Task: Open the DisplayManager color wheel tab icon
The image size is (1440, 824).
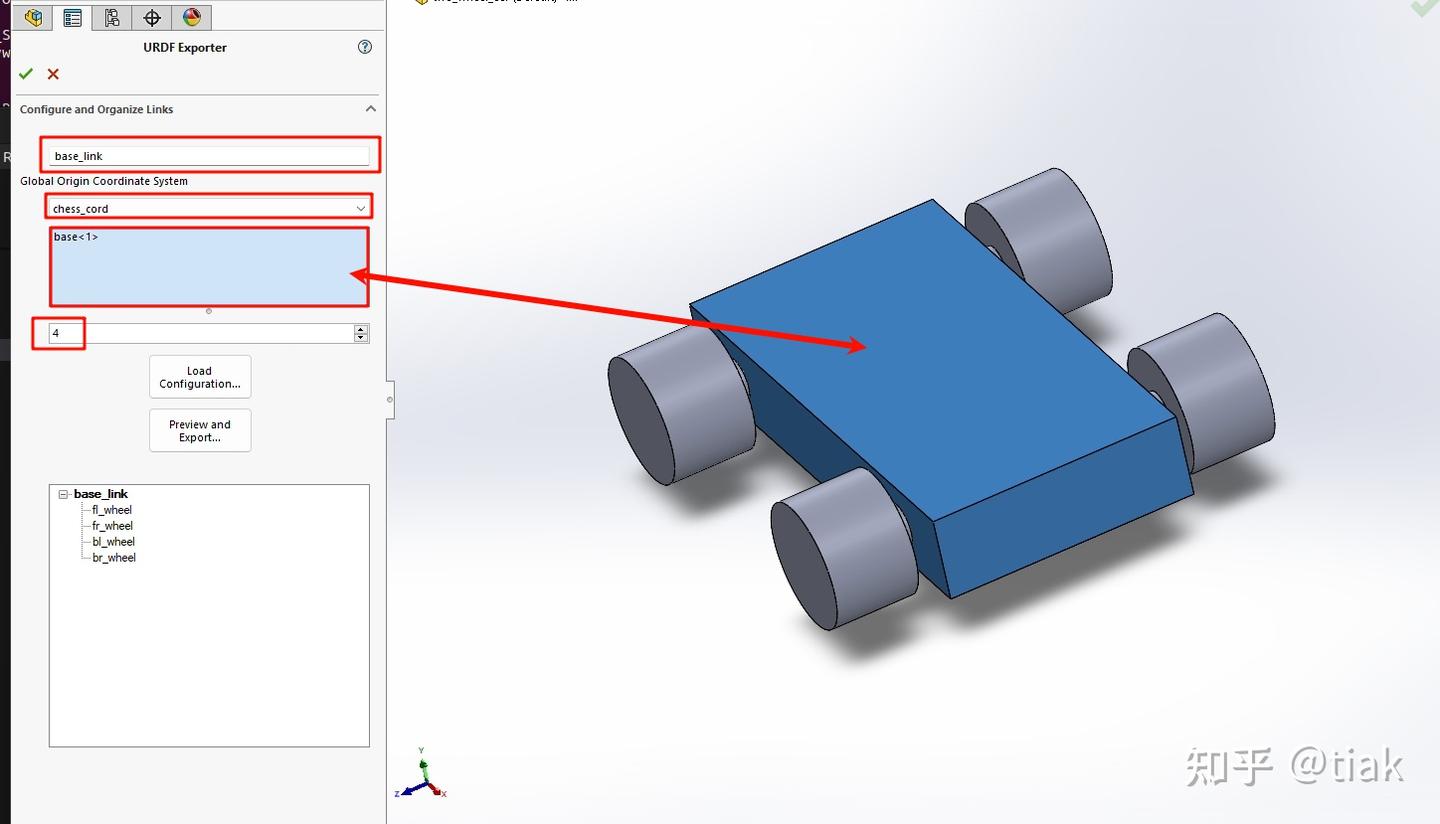Action: [x=191, y=17]
